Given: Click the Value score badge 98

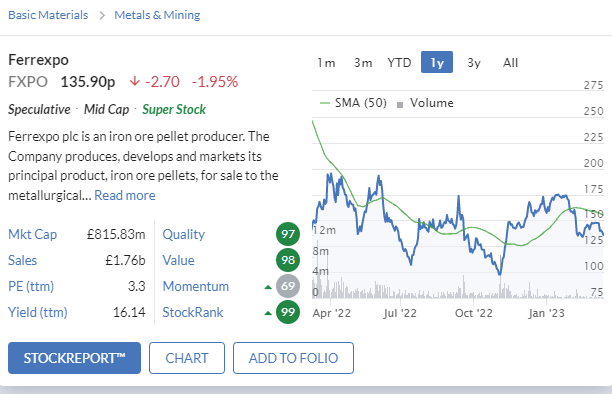Looking at the screenshot, I should [288, 260].
